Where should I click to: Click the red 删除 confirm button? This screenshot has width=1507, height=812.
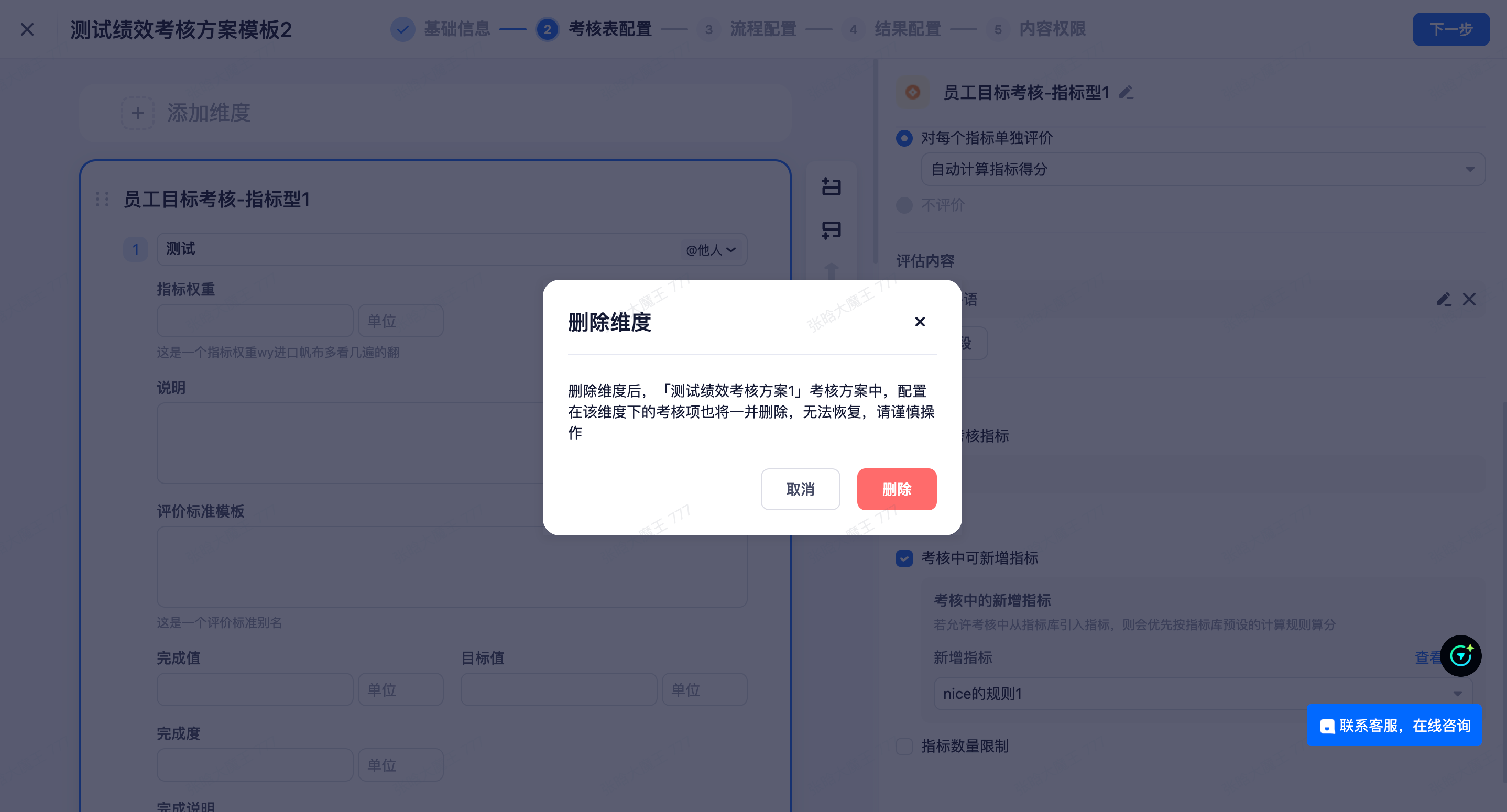(x=896, y=489)
